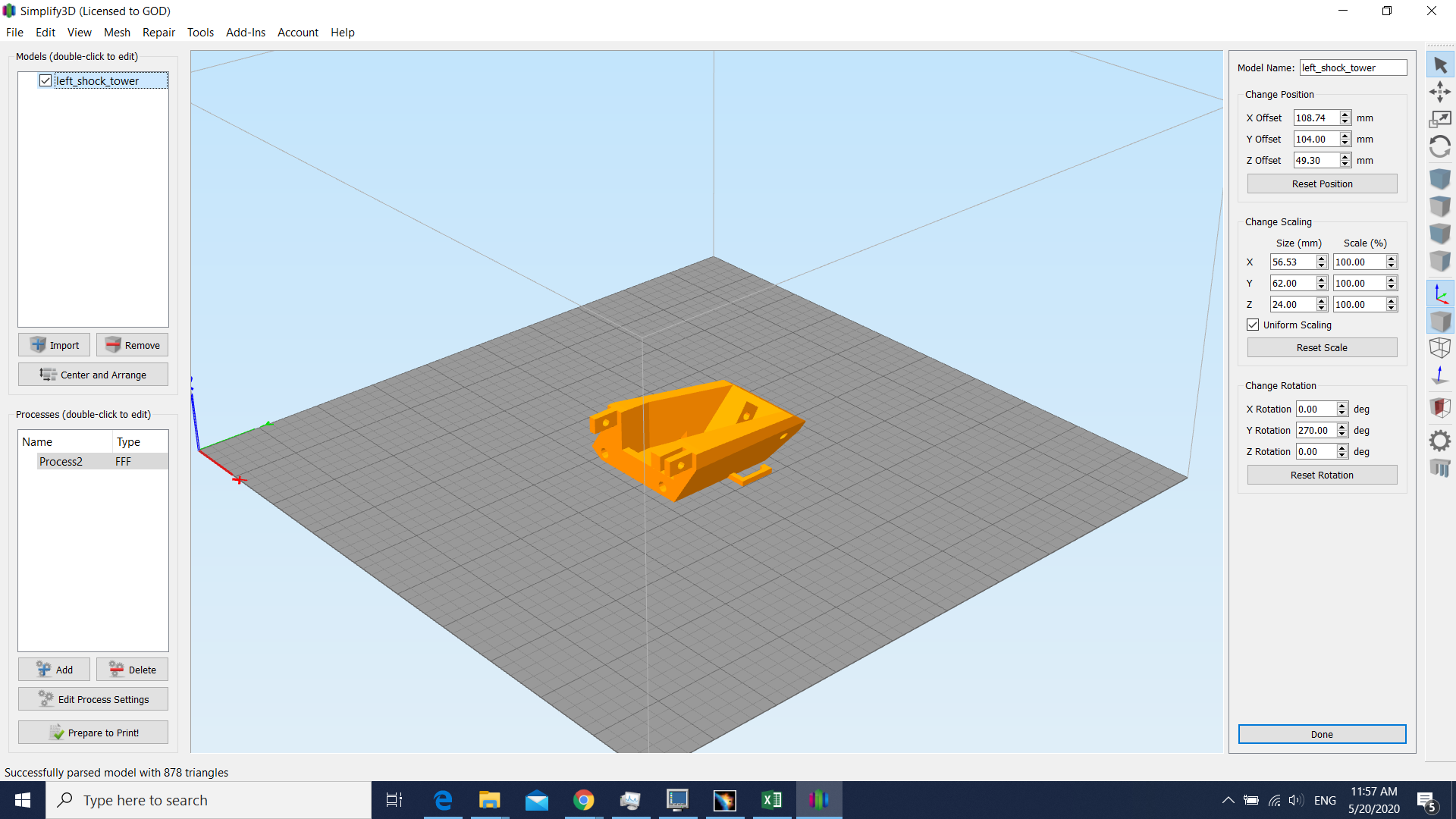Choose the scale model tool
The width and height of the screenshot is (1456, 819).
click(1440, 119)
